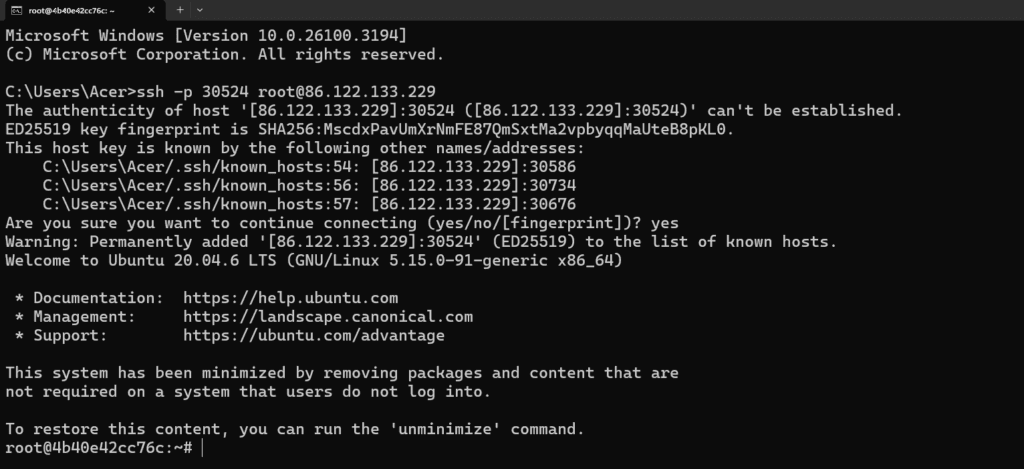Click the known_hosts:54 entry line

pos(309,167)
